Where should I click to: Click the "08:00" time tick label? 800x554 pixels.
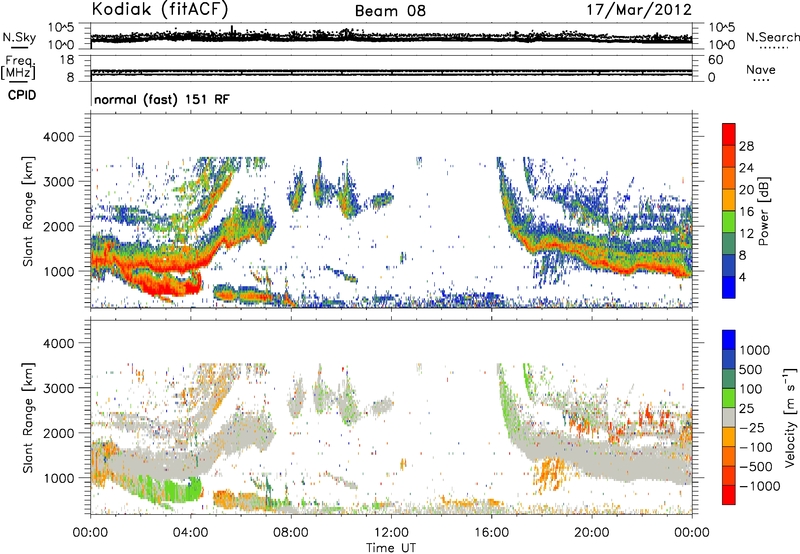click(291, 533)
